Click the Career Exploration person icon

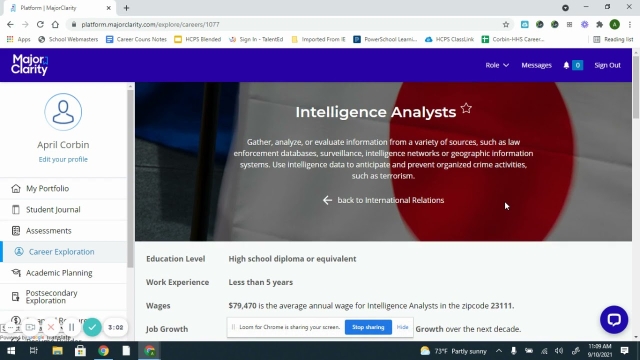tap(19, 252)
